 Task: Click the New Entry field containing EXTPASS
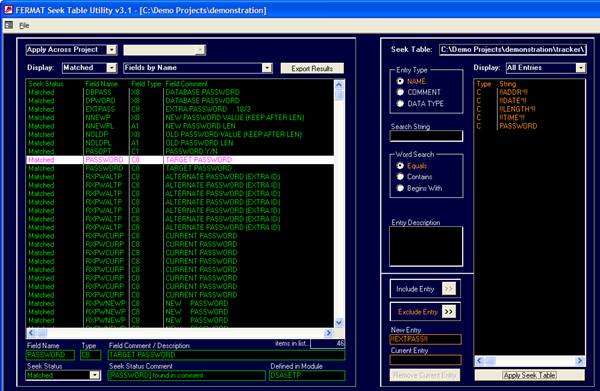[x=425, y=339]
